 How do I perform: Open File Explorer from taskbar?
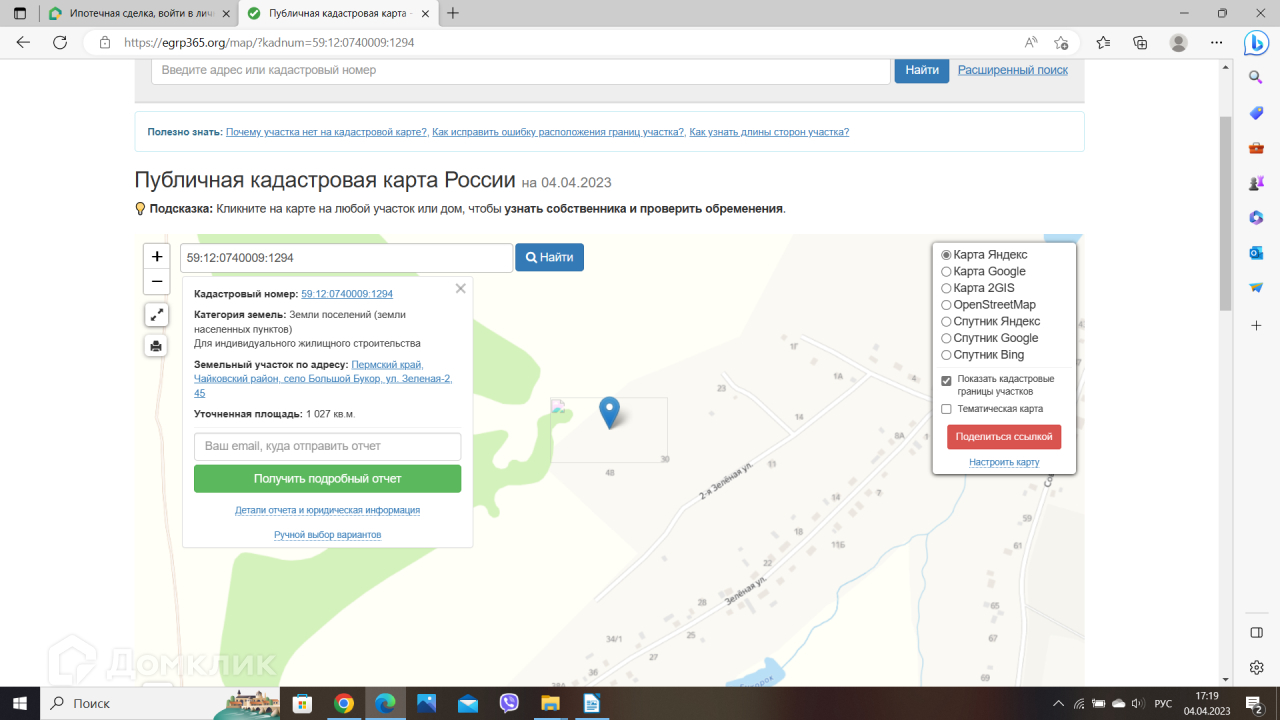coord(550,703)
